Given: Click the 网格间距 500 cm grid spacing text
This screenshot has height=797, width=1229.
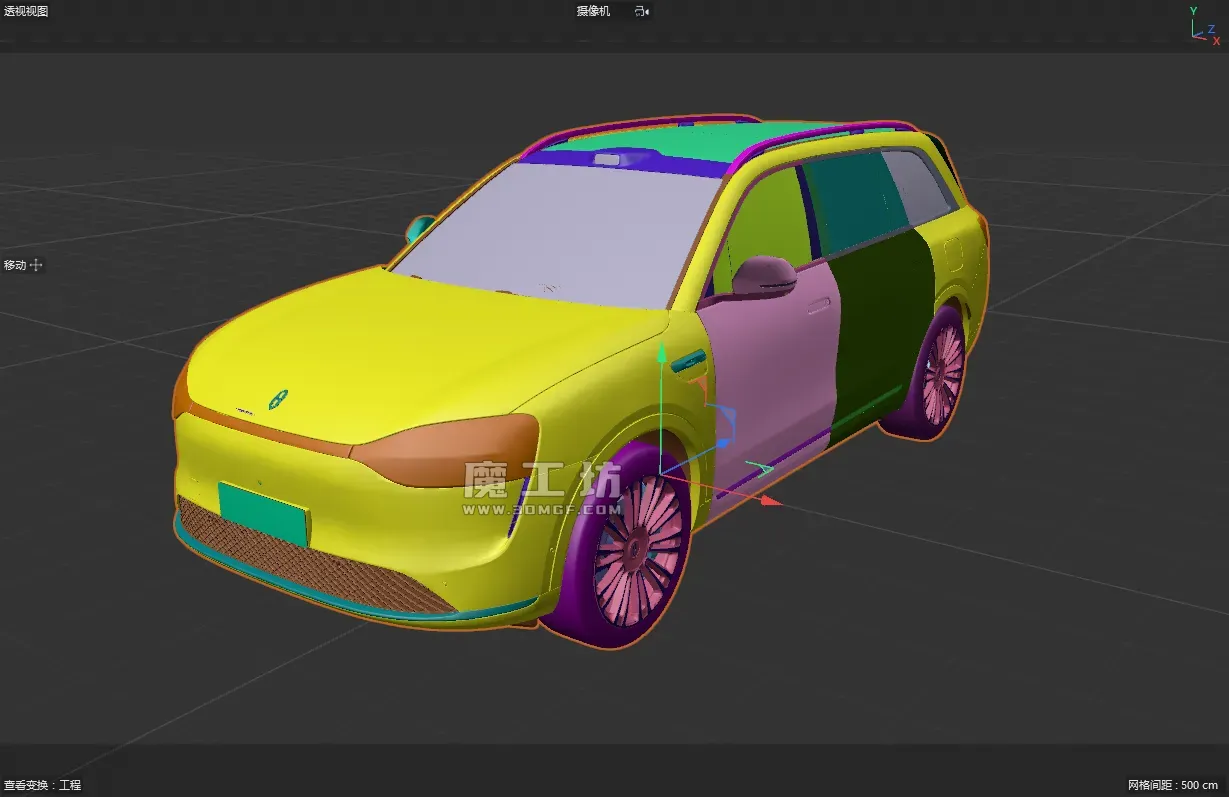Looking at the screenshot, I should [1172, 785].
